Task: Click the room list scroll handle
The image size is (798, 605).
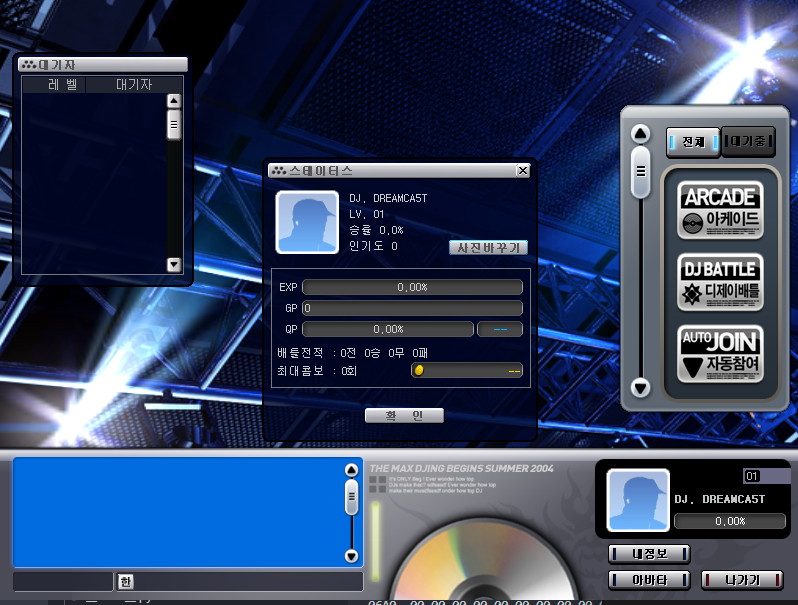Action: [x=641, y=171]
